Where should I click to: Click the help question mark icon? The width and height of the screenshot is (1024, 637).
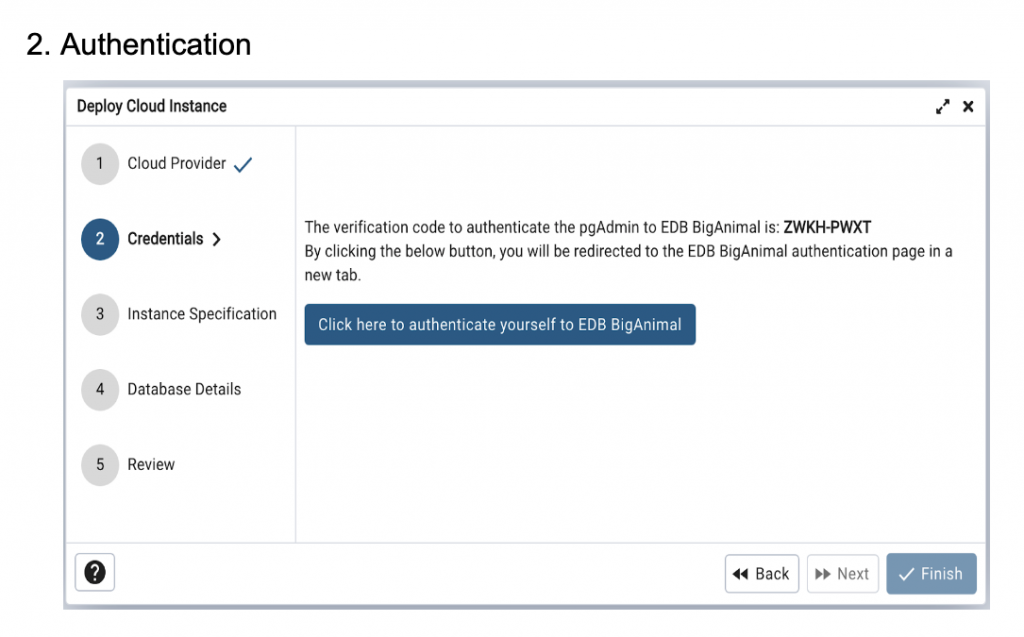coord(94,572)
